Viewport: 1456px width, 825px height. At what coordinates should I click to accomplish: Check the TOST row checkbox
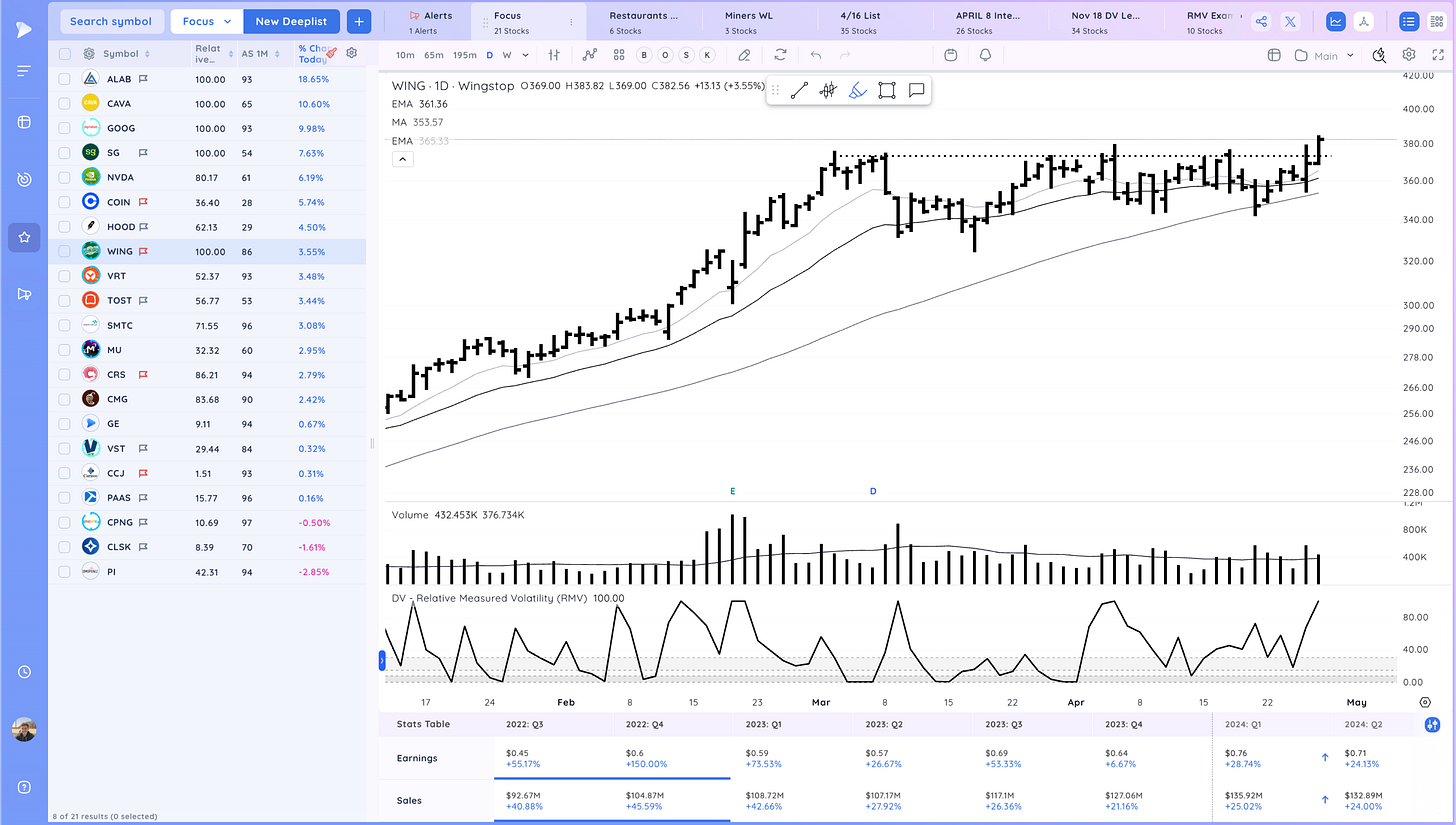65,300
